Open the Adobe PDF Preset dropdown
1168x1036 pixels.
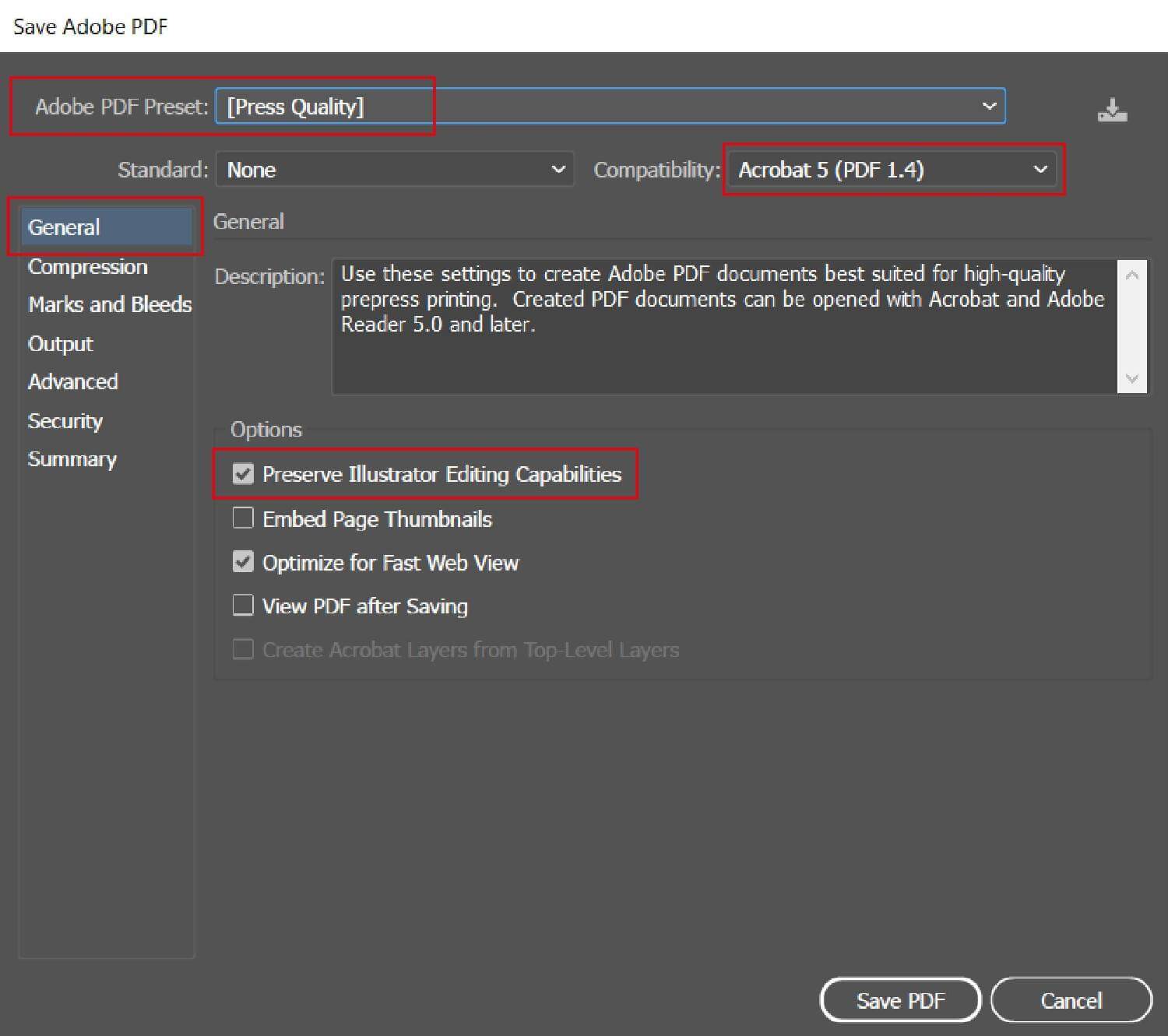click(610, 106)
